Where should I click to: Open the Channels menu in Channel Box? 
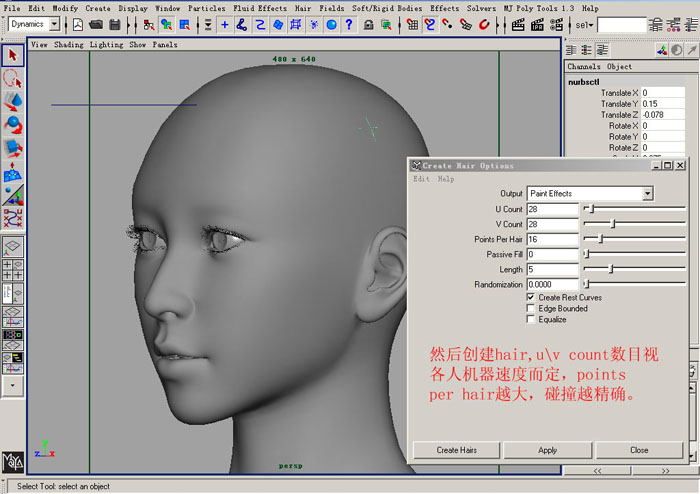click(x=584, y=66)
